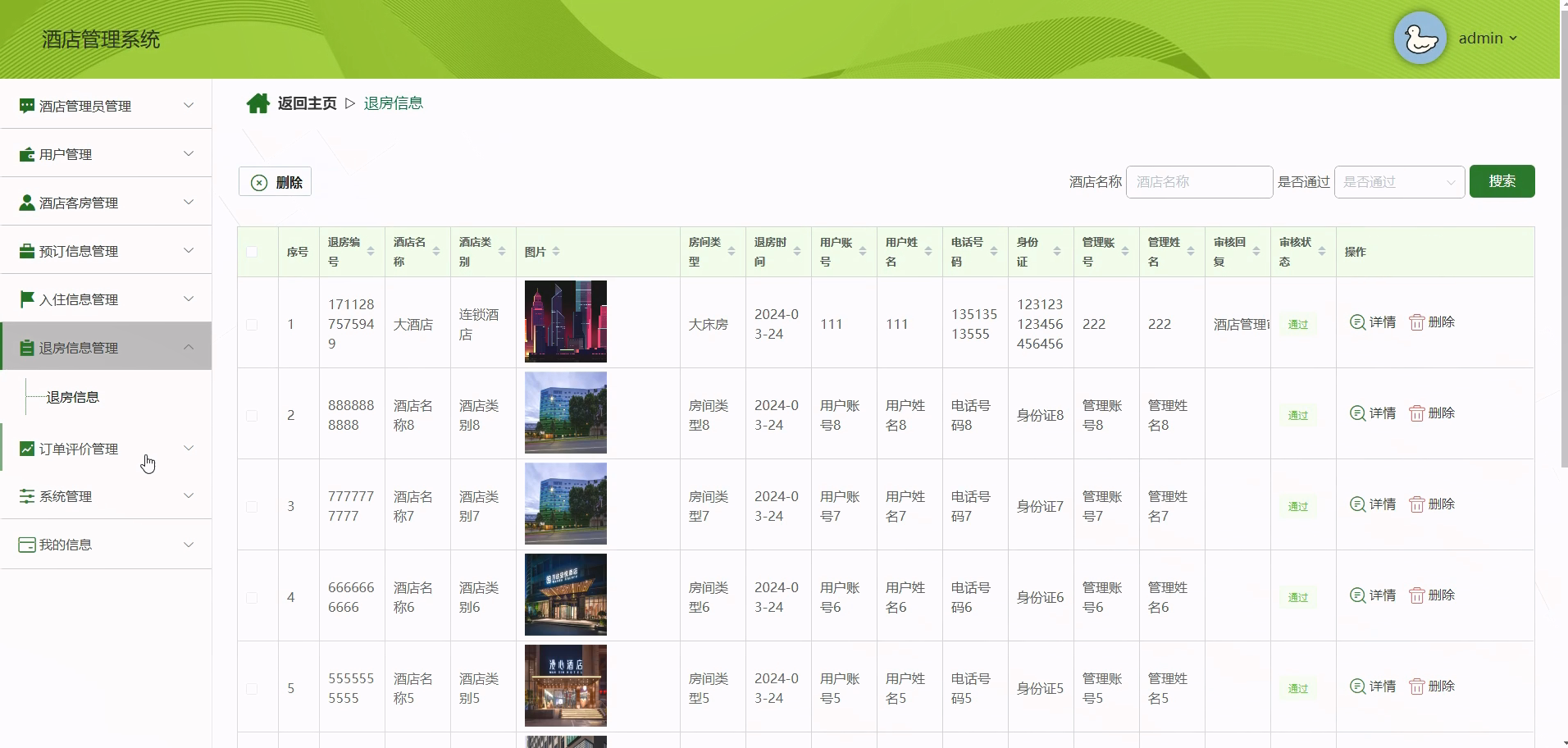Click the 入住信息管理 flag icon
The image size is (1568, 748).
click(x=27, y=299)
